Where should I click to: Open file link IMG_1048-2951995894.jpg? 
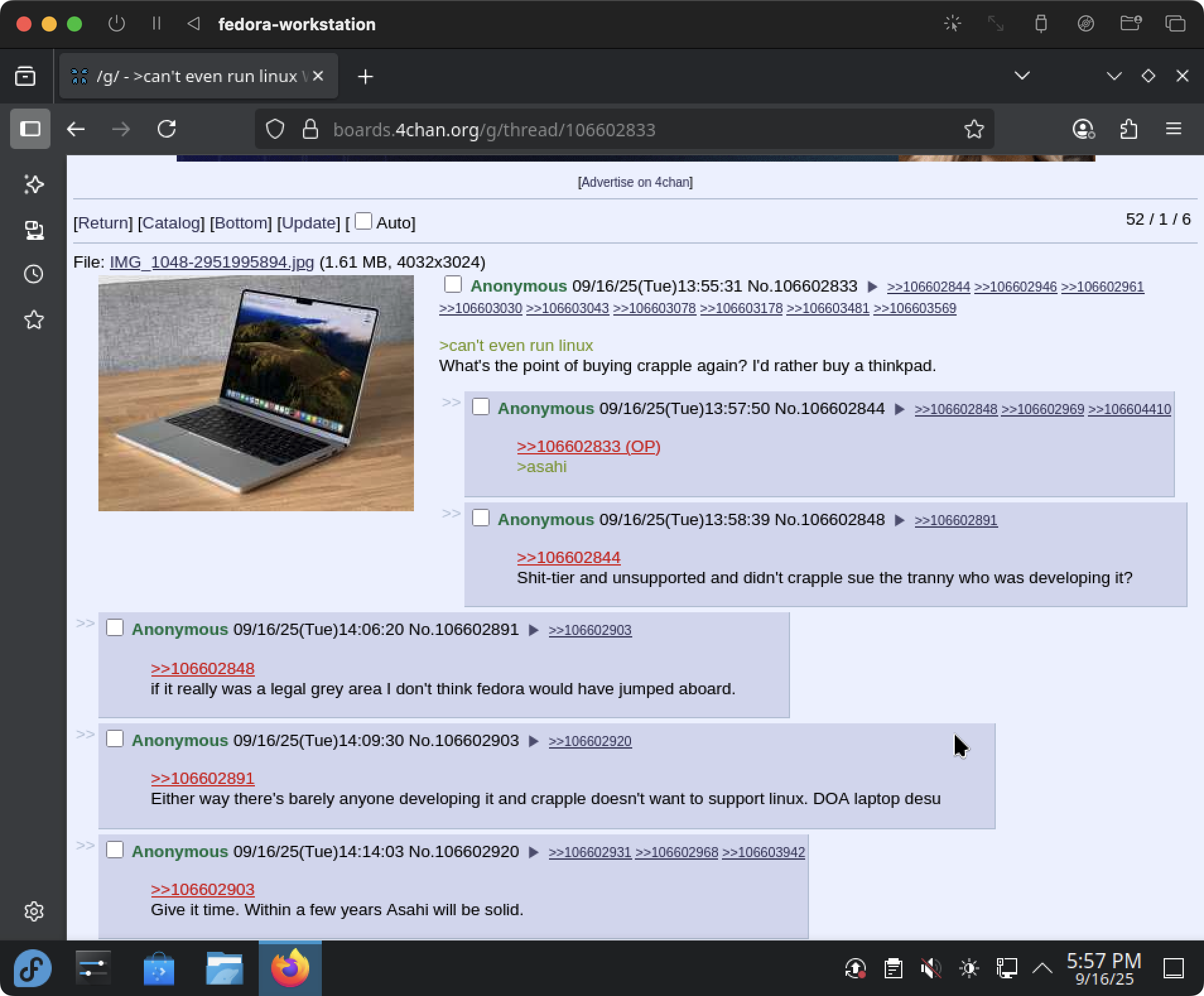[x=211, y=262]
